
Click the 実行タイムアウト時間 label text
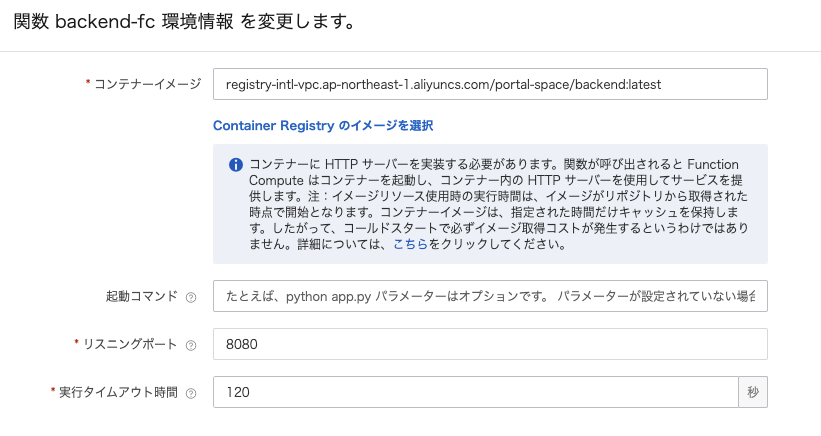tap(118, 392)
